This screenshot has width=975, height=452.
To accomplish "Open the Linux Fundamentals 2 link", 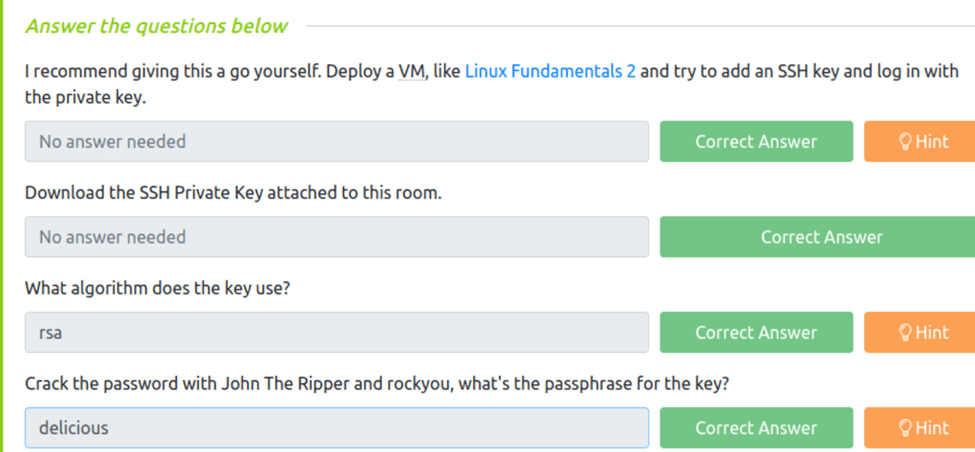I will [x=550, y=72].
